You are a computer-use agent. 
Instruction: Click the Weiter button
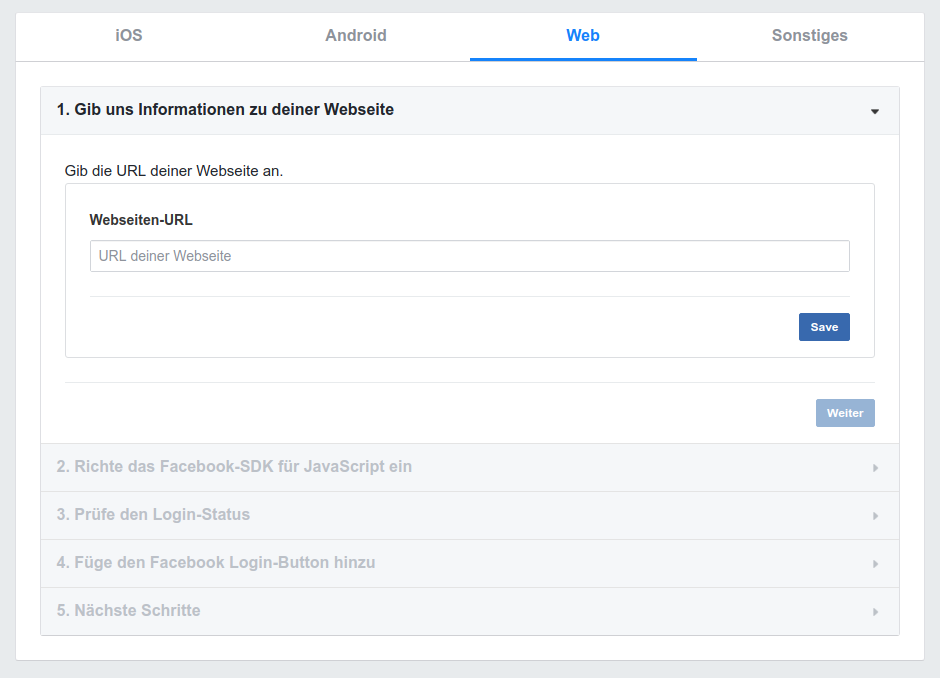(845, 413)
